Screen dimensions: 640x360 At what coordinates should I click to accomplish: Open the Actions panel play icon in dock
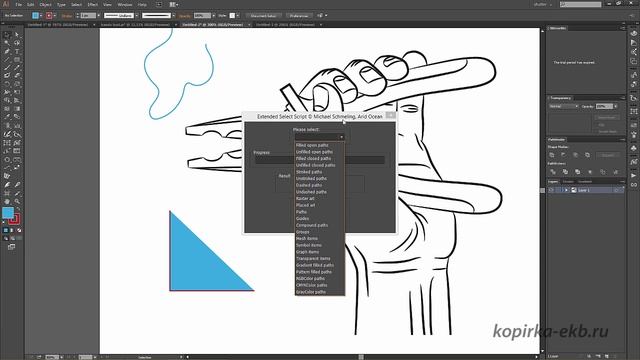[633, 176]
